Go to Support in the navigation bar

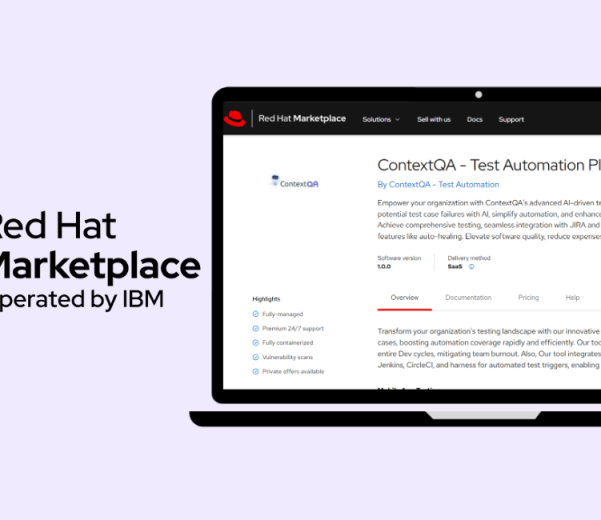pos(511,119)
